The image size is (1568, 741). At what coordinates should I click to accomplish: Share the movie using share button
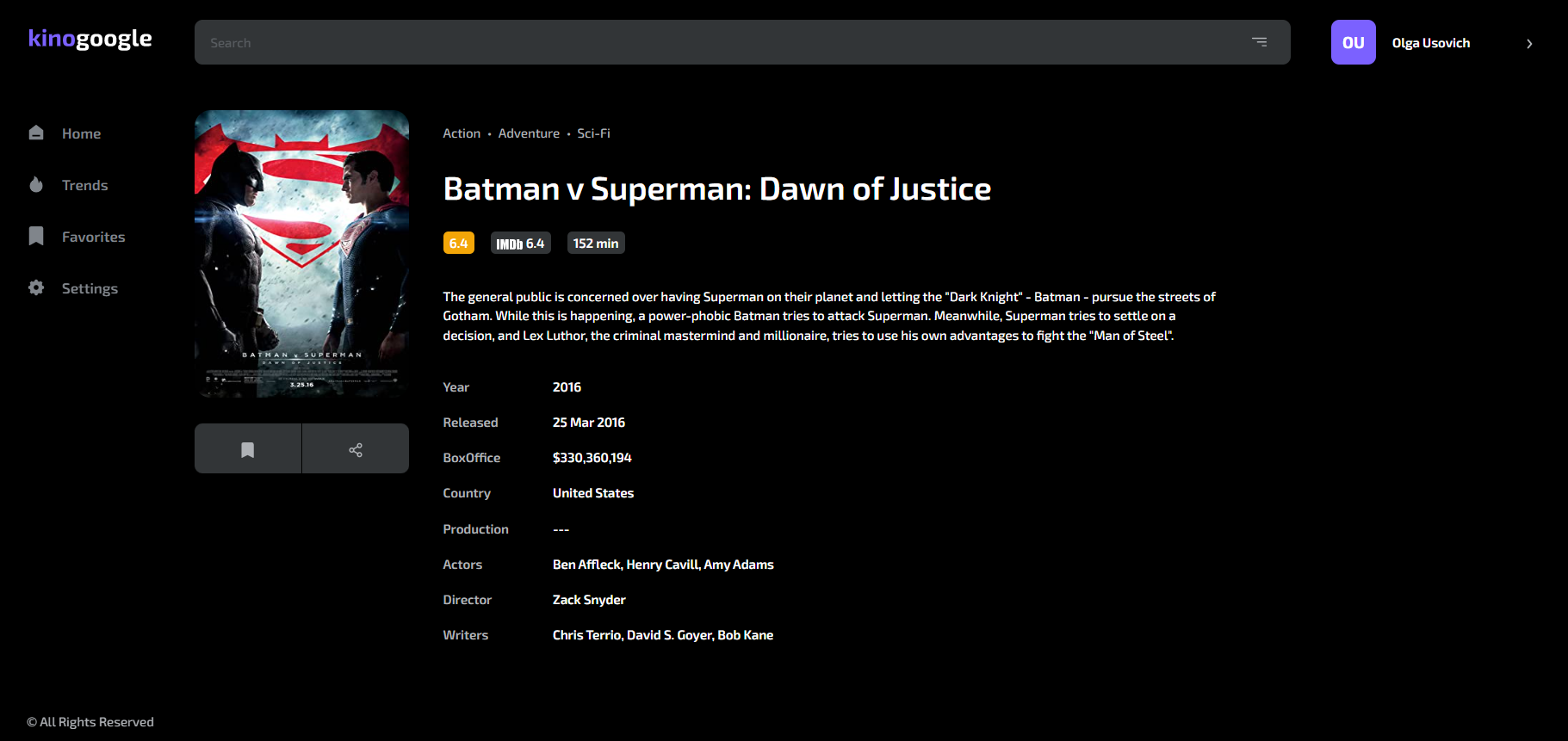click(356, 448)
